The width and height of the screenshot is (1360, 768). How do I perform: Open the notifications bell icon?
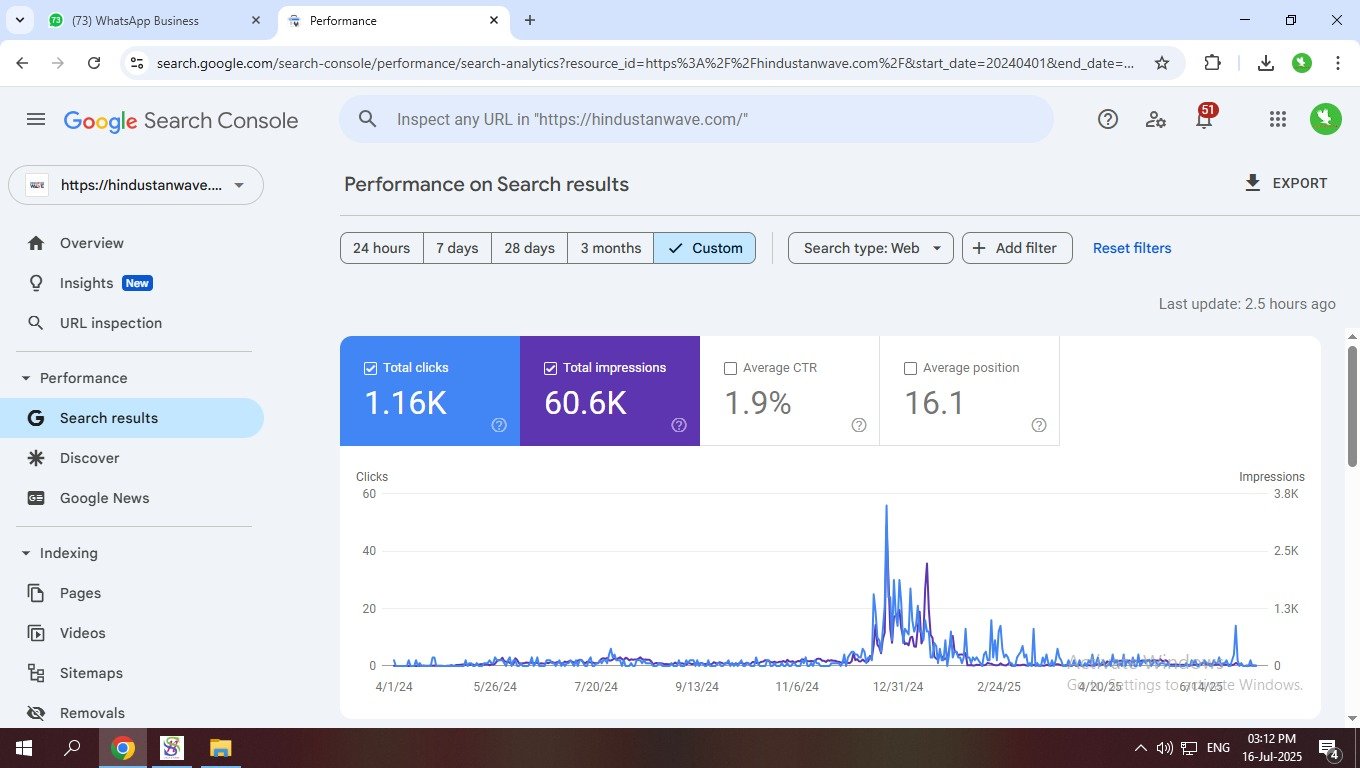pyautogui.click(x=1204, y=120)
